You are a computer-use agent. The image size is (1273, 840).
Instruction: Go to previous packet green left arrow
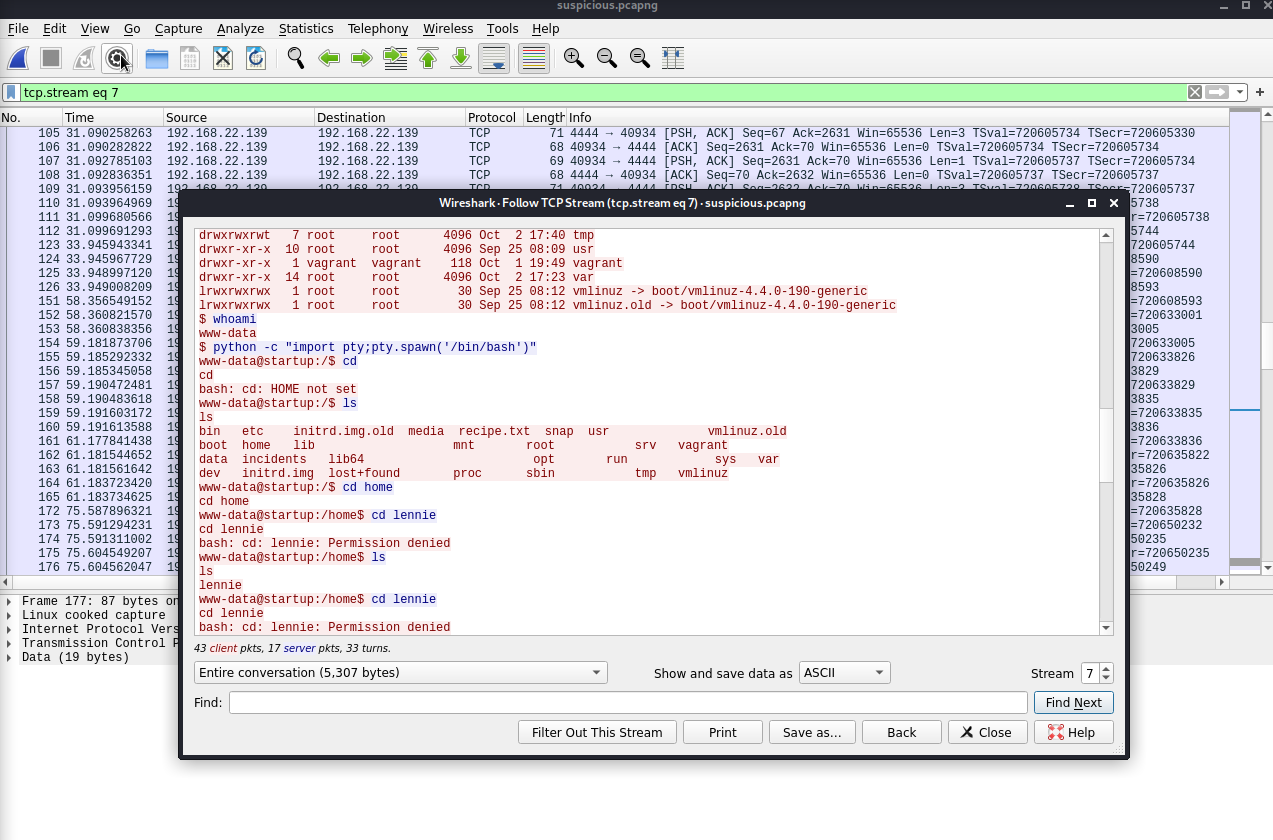pyautogui.click(x=329, y=59)
